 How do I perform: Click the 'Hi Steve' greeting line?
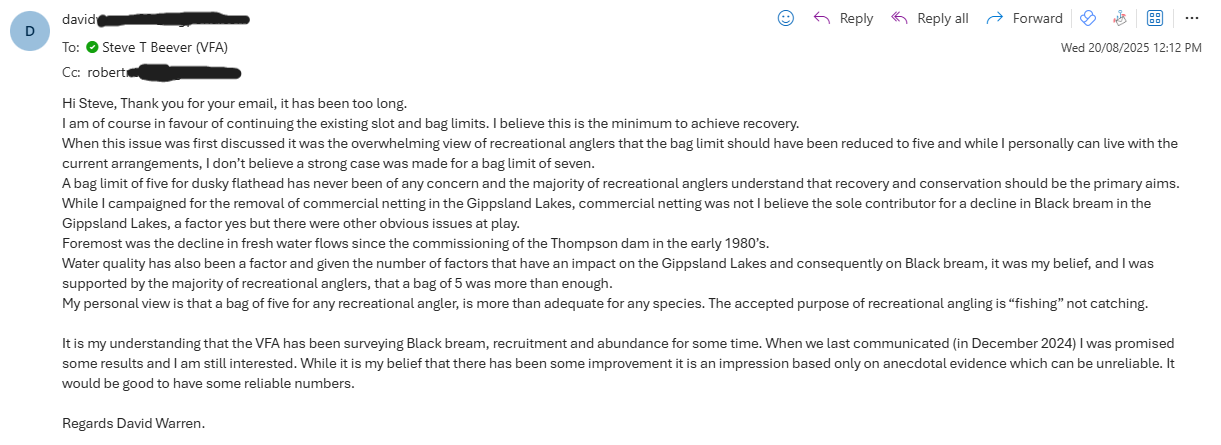pos(235,104)
